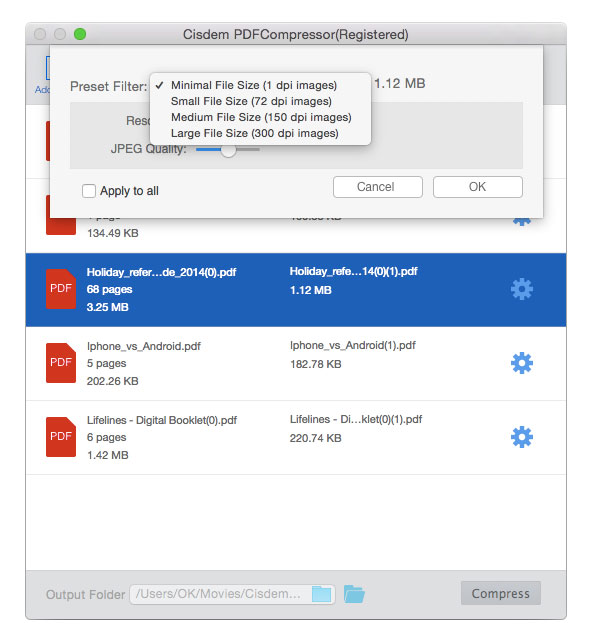Screen dimensions: 591x642
Task: Select the Holiday_refer…de_2014(0).pdf file name
Action: [161, 272]
